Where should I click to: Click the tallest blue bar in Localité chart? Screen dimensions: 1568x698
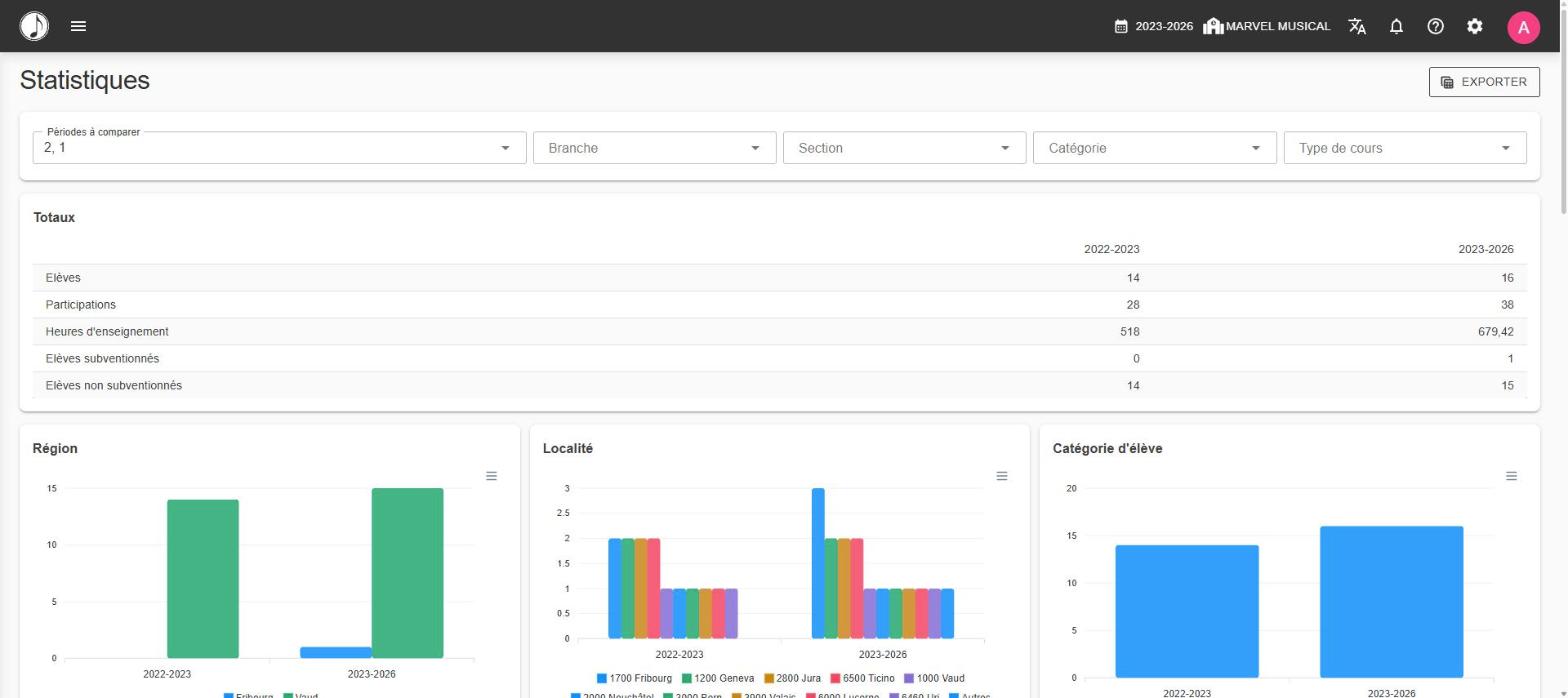pos(818,563)
